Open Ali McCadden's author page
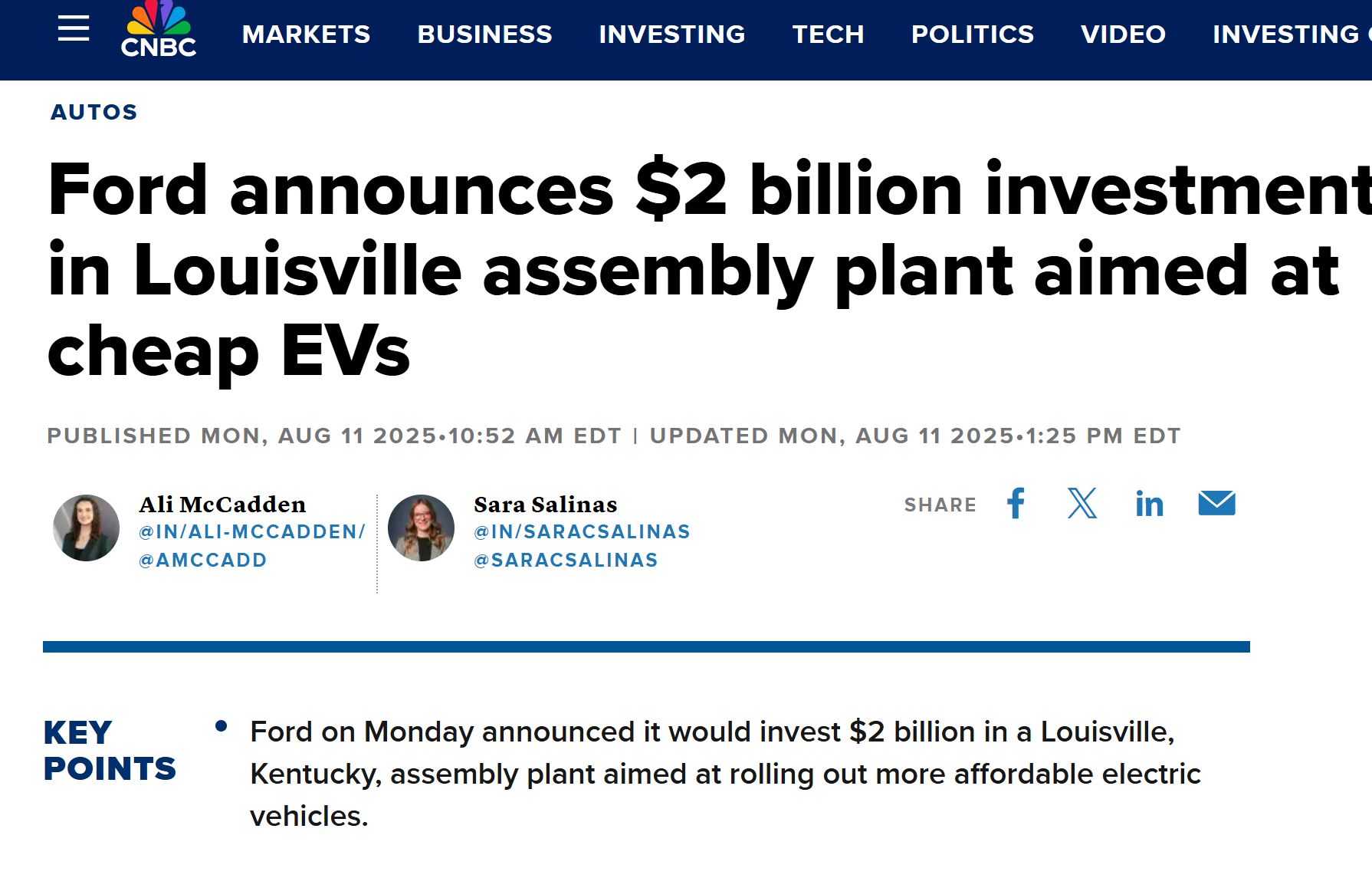The width and height of the screenshot is (1372, 878). click(222, 505)
